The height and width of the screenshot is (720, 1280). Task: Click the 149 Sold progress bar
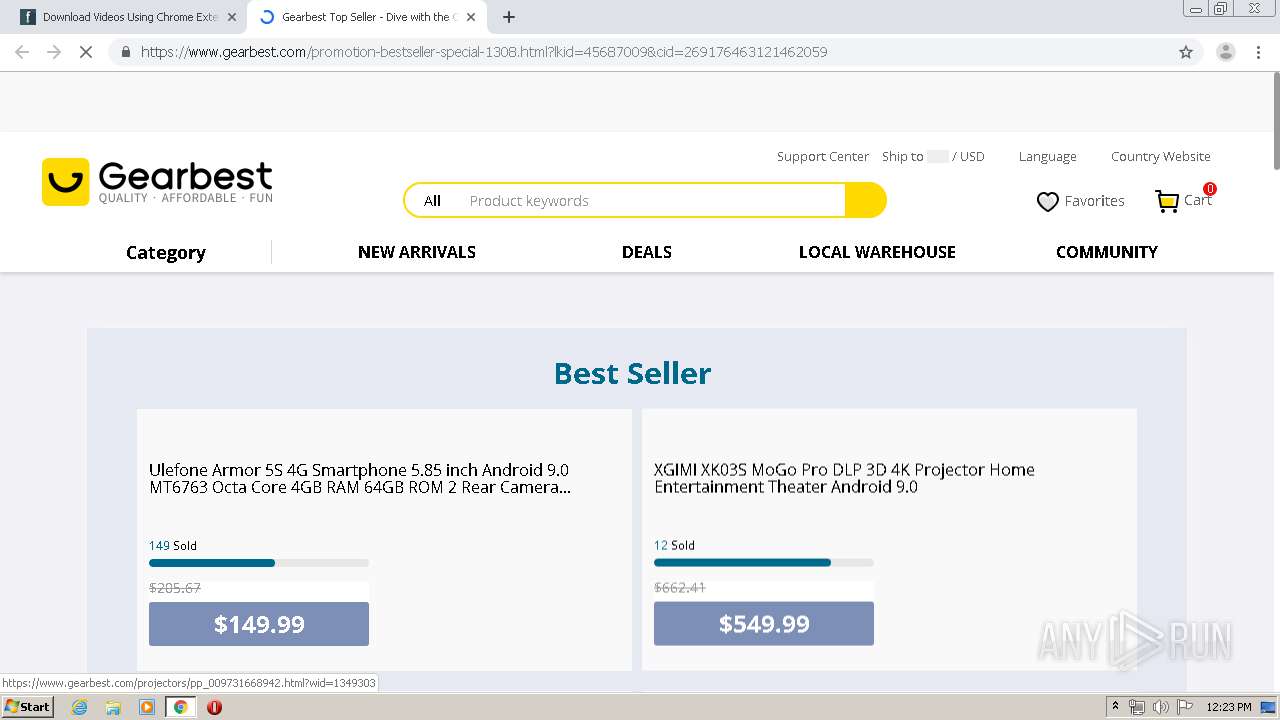coord(259,563)
